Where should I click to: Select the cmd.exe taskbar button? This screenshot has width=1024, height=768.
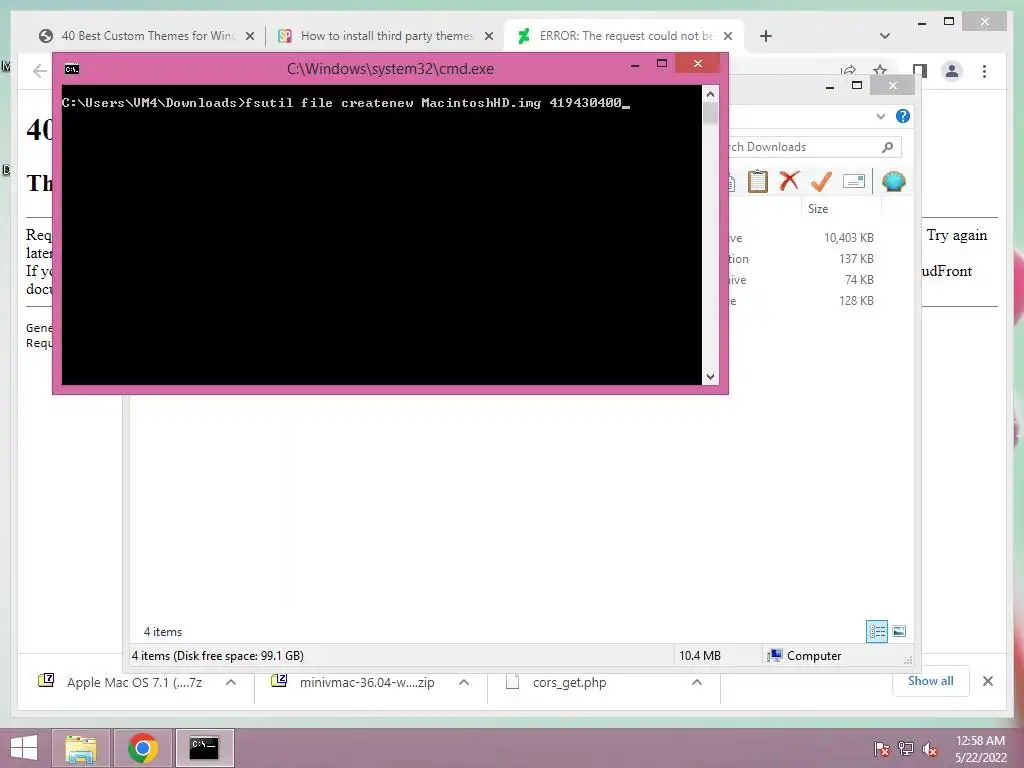point(204,748)
